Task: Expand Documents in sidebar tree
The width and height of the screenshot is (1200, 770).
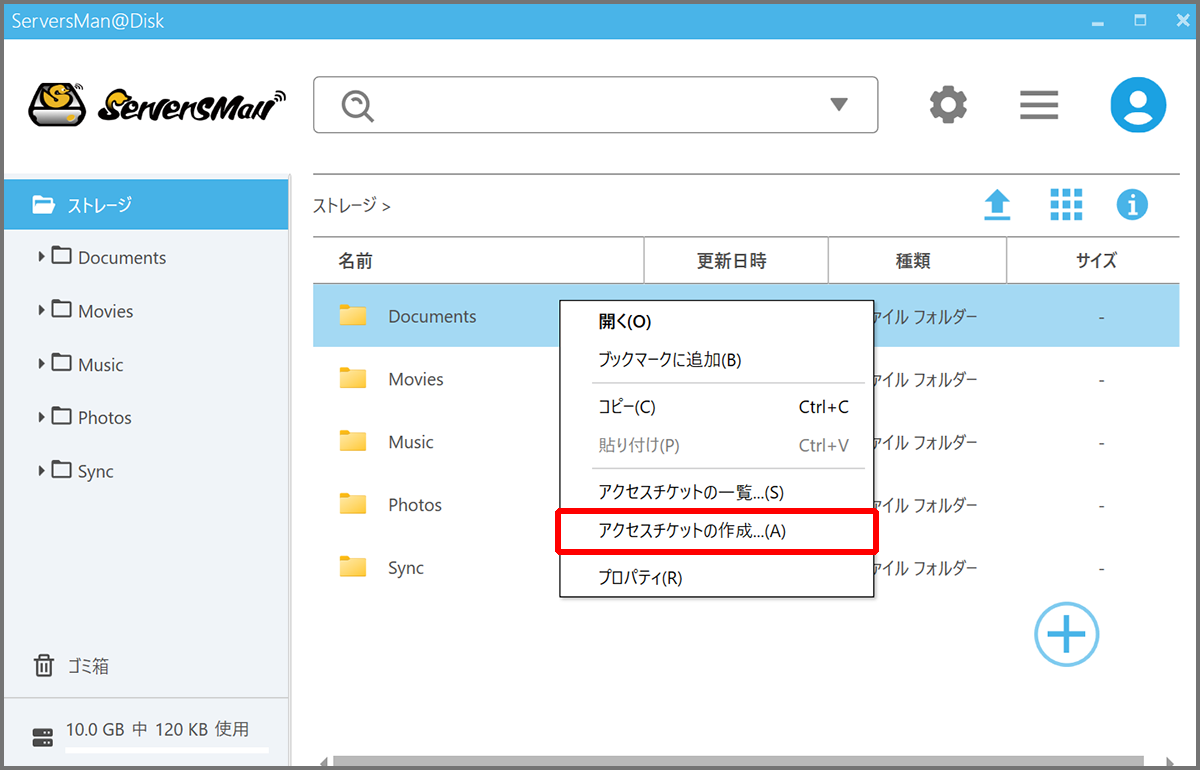Action: point(41,257)
